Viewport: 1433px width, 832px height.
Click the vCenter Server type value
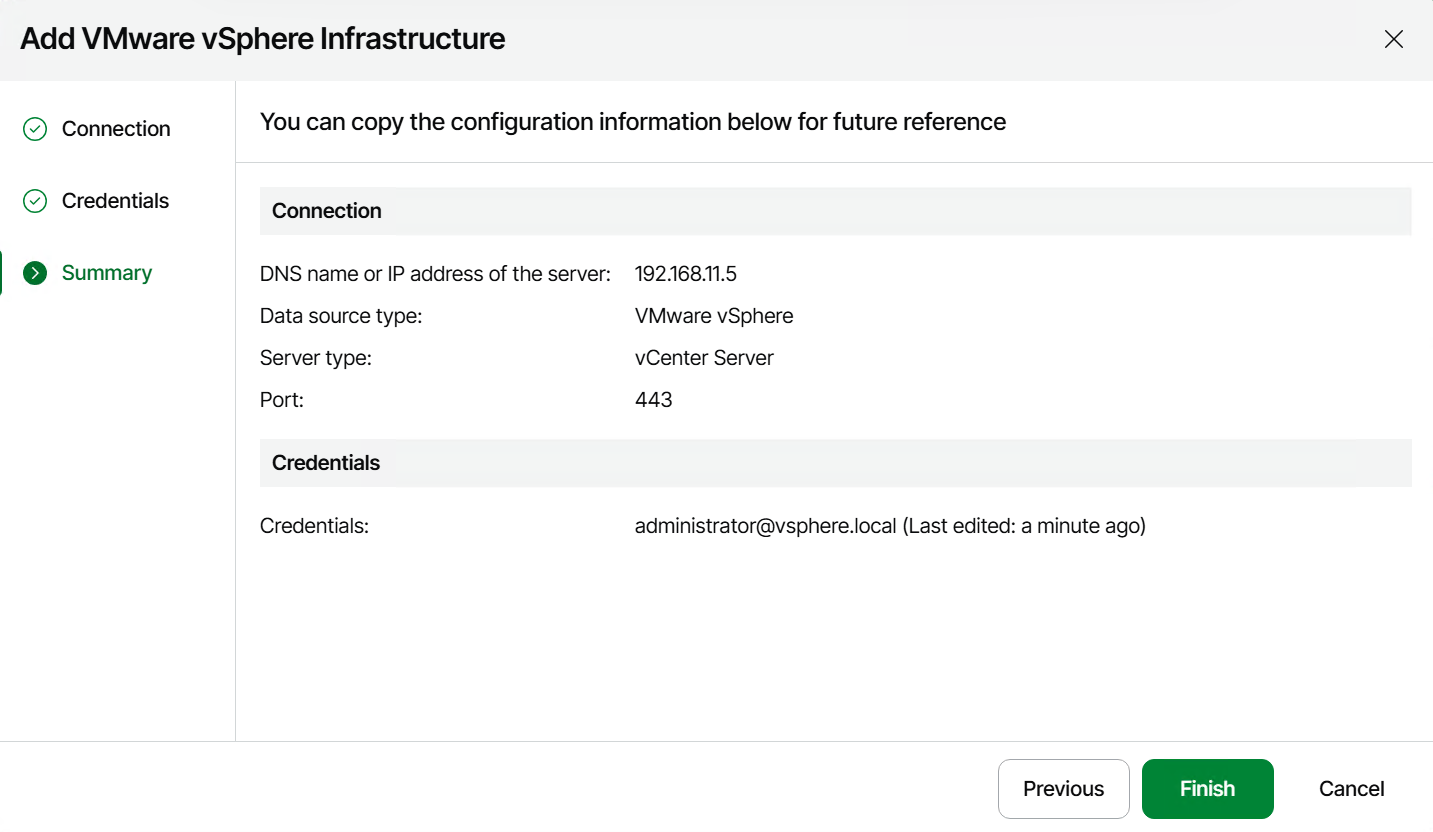coord(704,358)
